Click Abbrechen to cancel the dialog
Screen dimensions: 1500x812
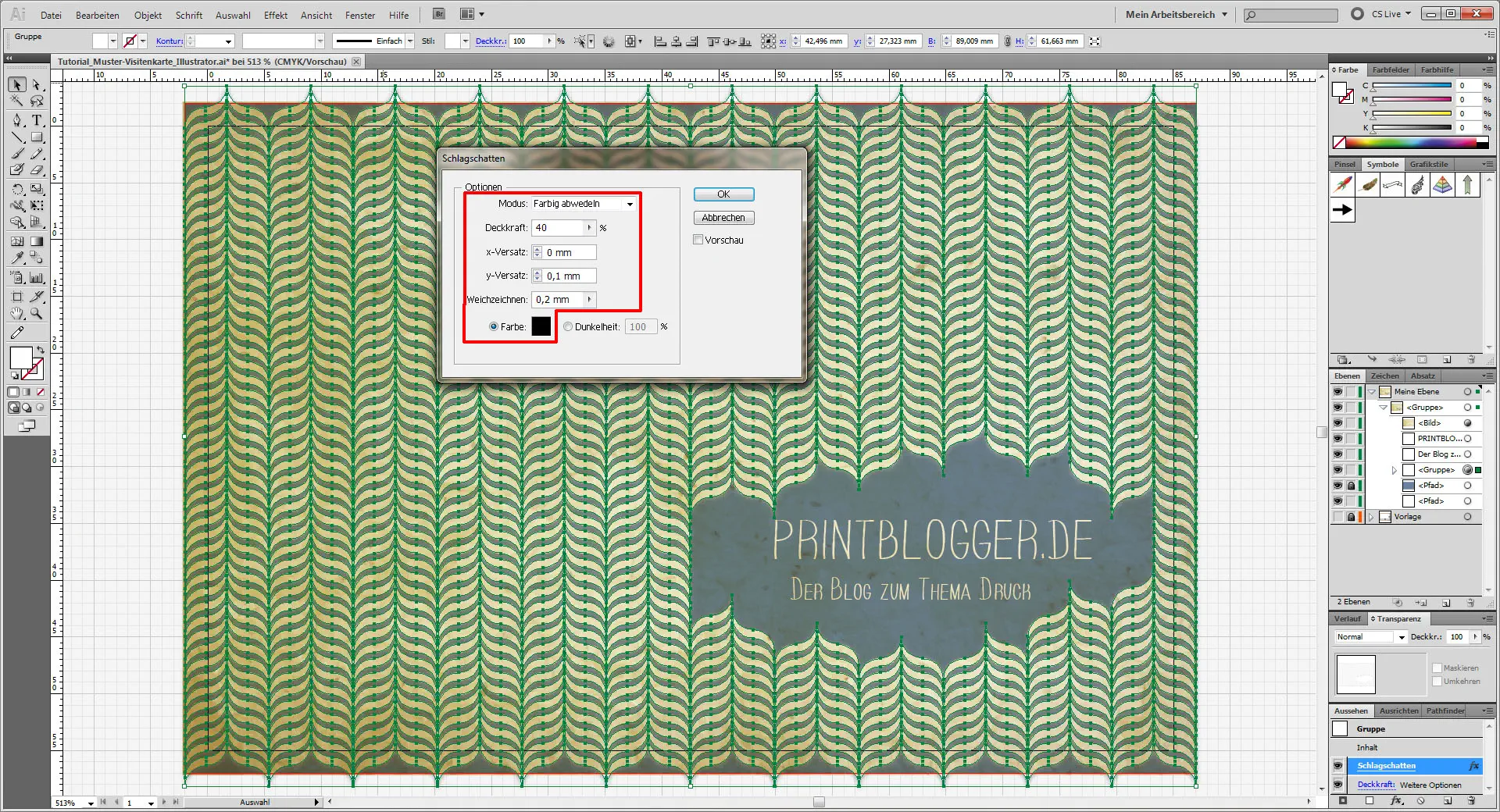coord(723,217)
